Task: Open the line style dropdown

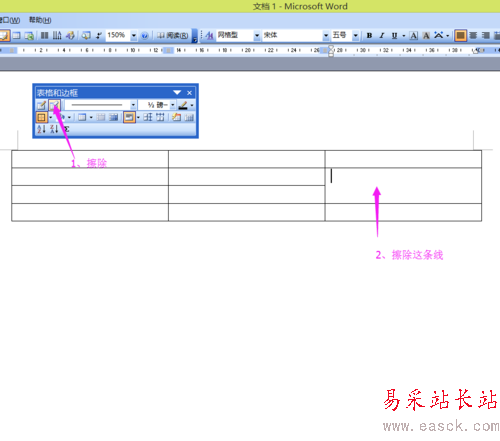Action: point(133,105)
